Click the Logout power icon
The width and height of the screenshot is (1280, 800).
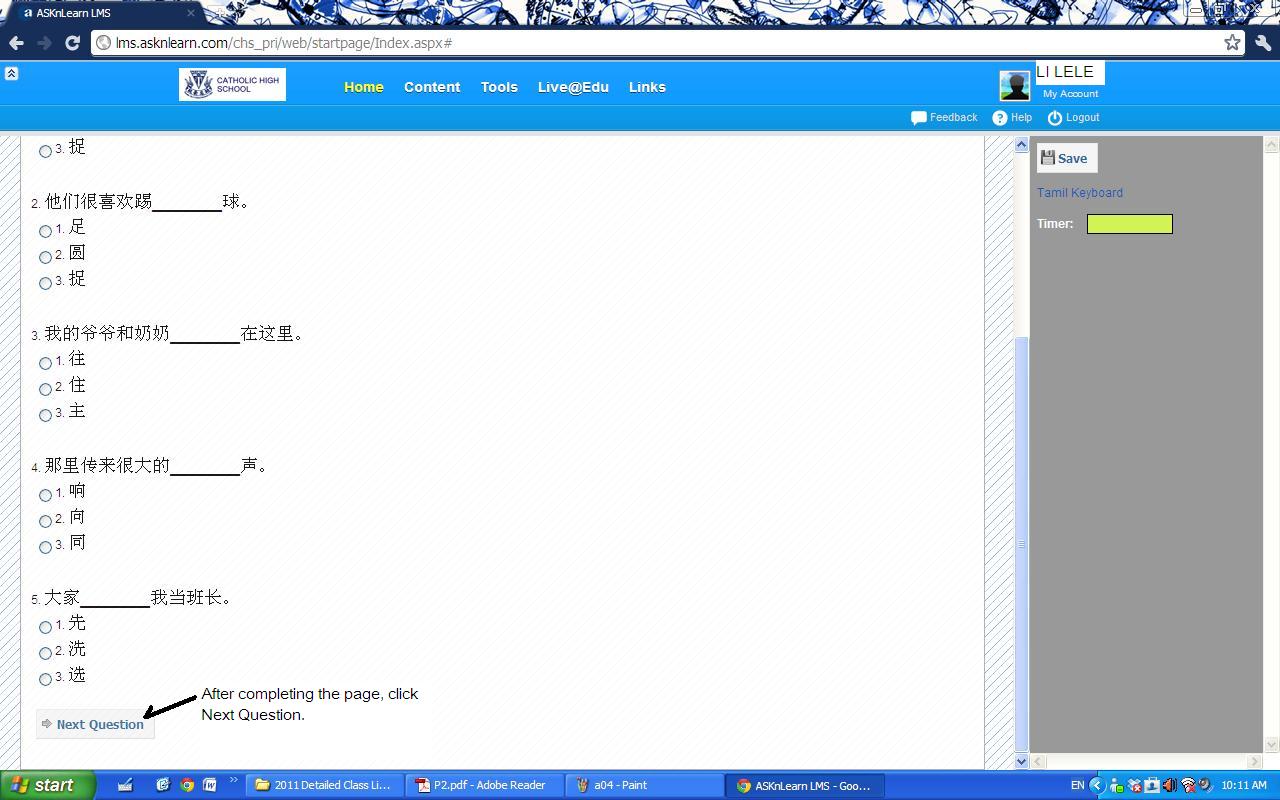coord(1054,118)
